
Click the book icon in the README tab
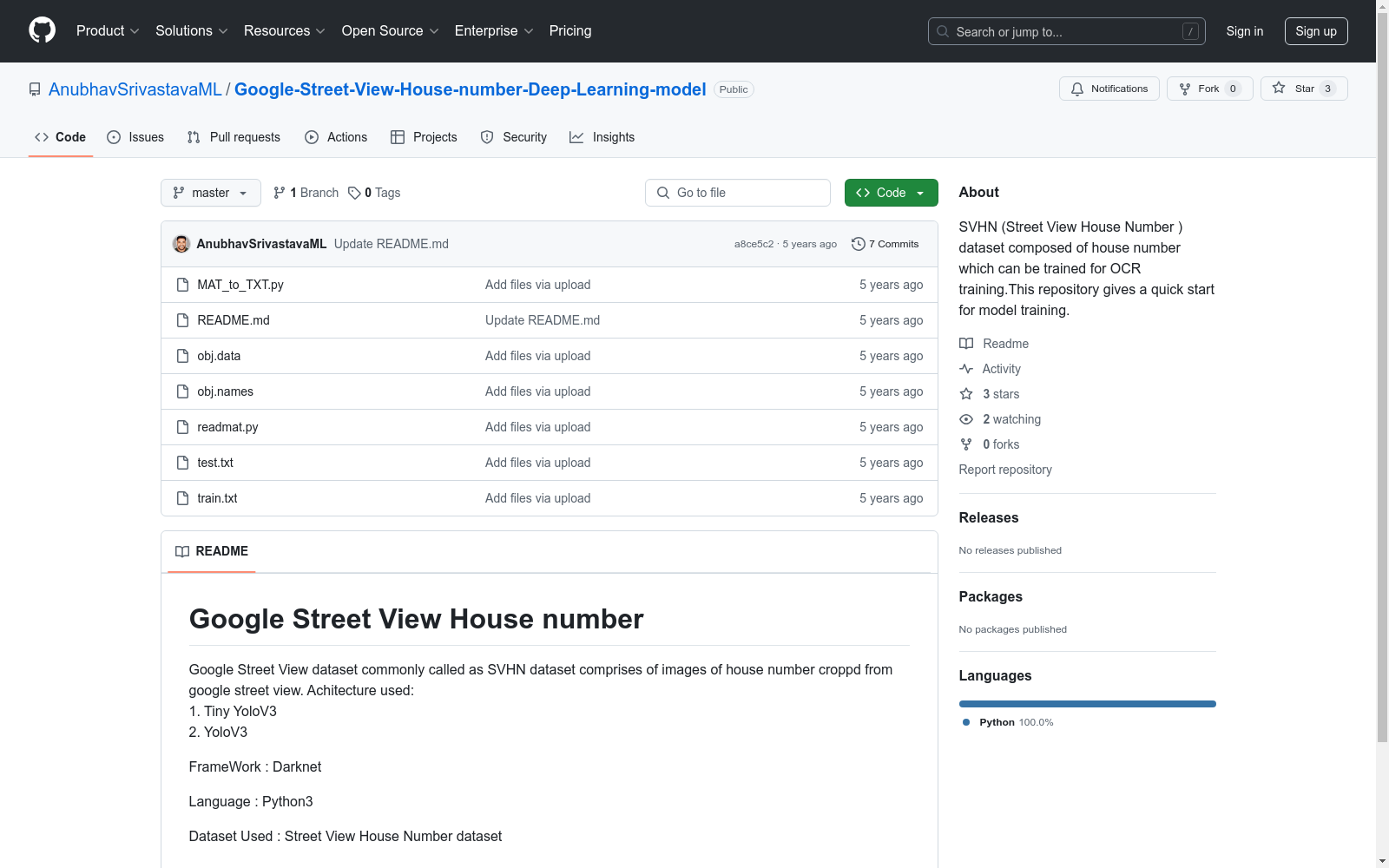click(x=182, y=551)
